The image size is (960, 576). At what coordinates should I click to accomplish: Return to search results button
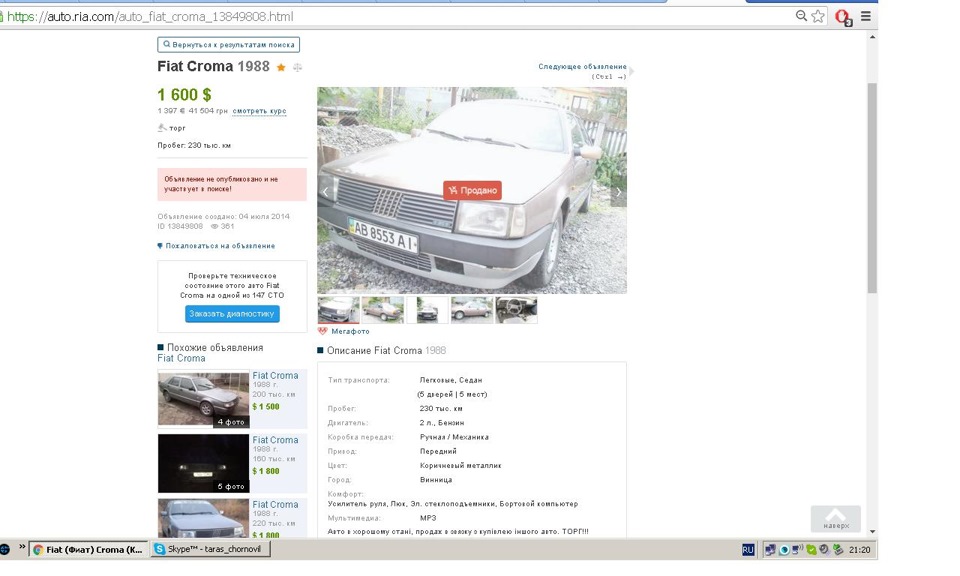(x=228, y=45)
